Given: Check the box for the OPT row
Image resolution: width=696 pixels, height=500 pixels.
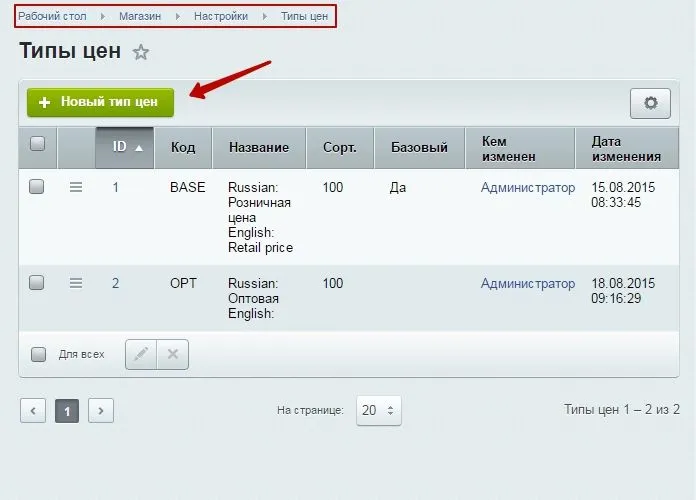Looking at the screenshot, I should point(37,283).
